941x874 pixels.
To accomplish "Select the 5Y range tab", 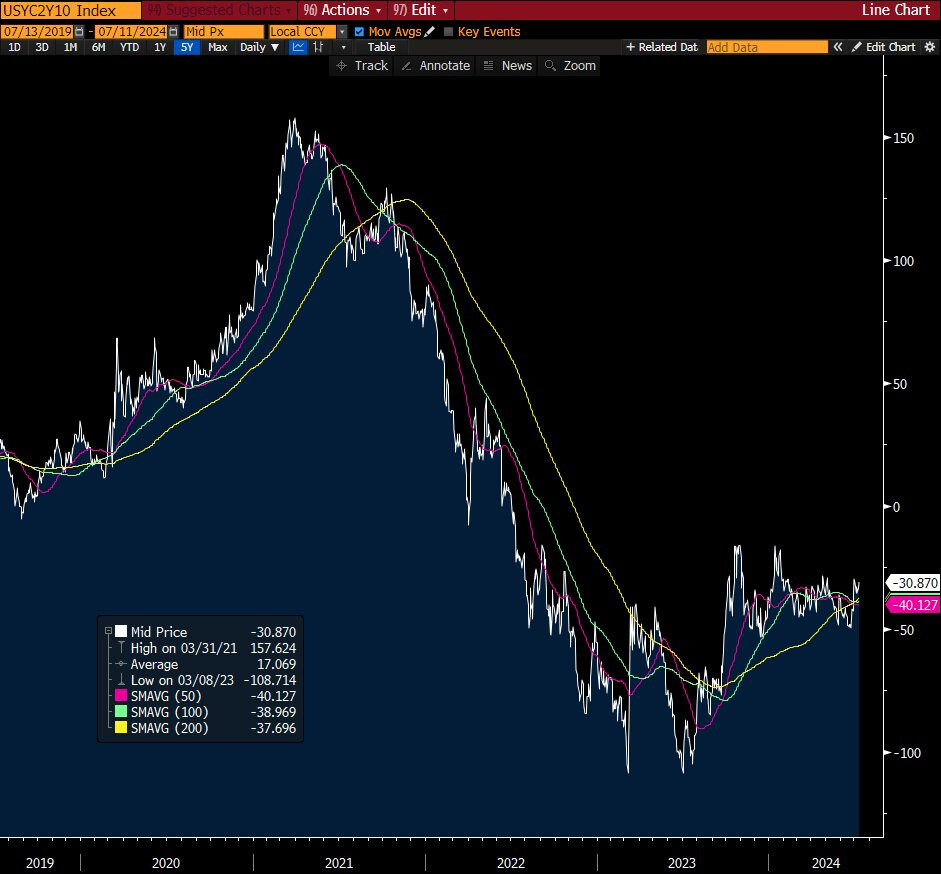I will pos(187,47).
